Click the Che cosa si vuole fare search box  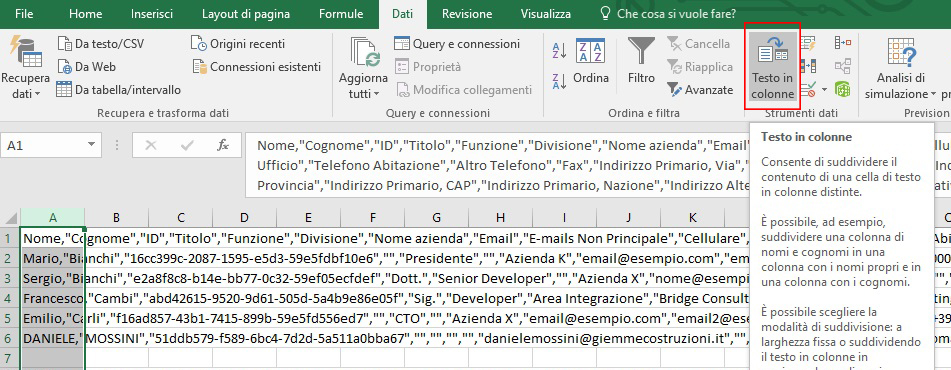pyautogui.click(x=667, y=13)
